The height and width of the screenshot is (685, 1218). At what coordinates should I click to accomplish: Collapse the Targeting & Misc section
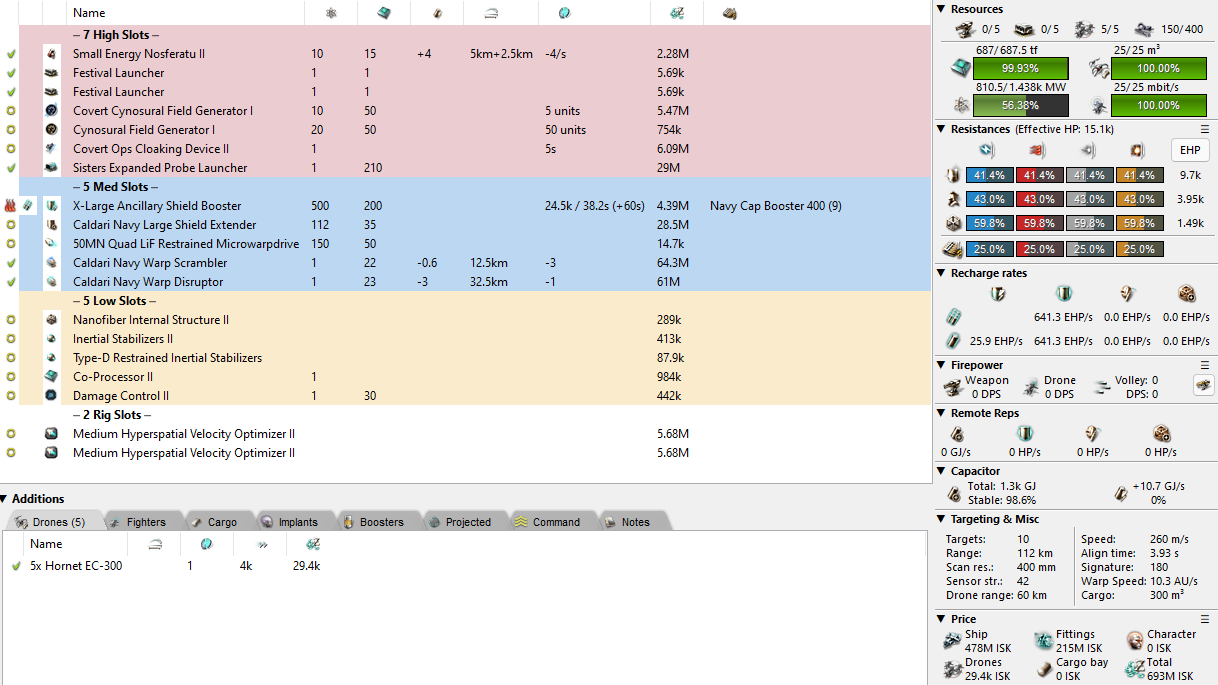[x=941, y=519]
